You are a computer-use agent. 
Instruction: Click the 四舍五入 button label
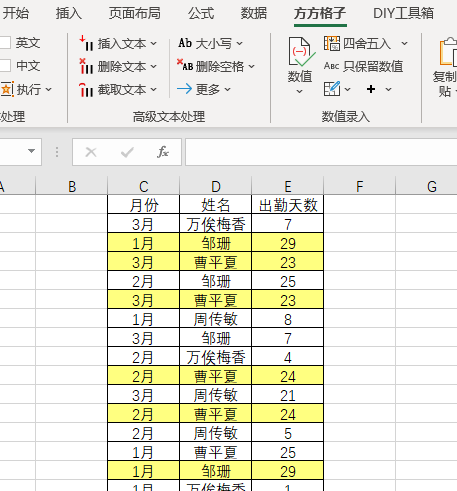367,44
